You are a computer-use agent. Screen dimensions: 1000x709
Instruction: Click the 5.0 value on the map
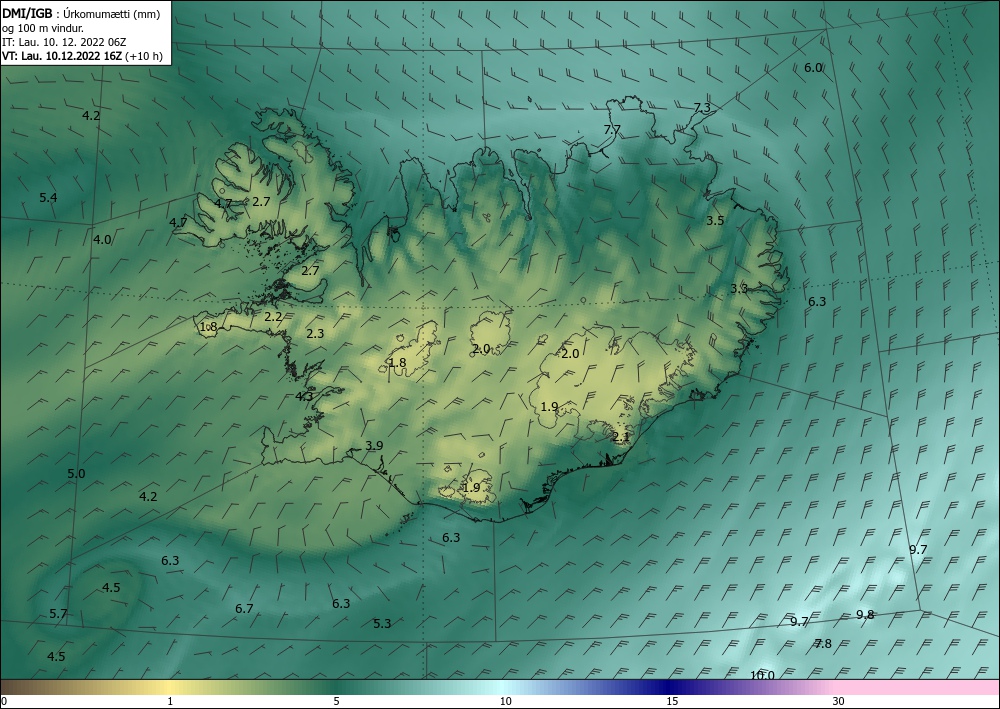coord(77,474)
